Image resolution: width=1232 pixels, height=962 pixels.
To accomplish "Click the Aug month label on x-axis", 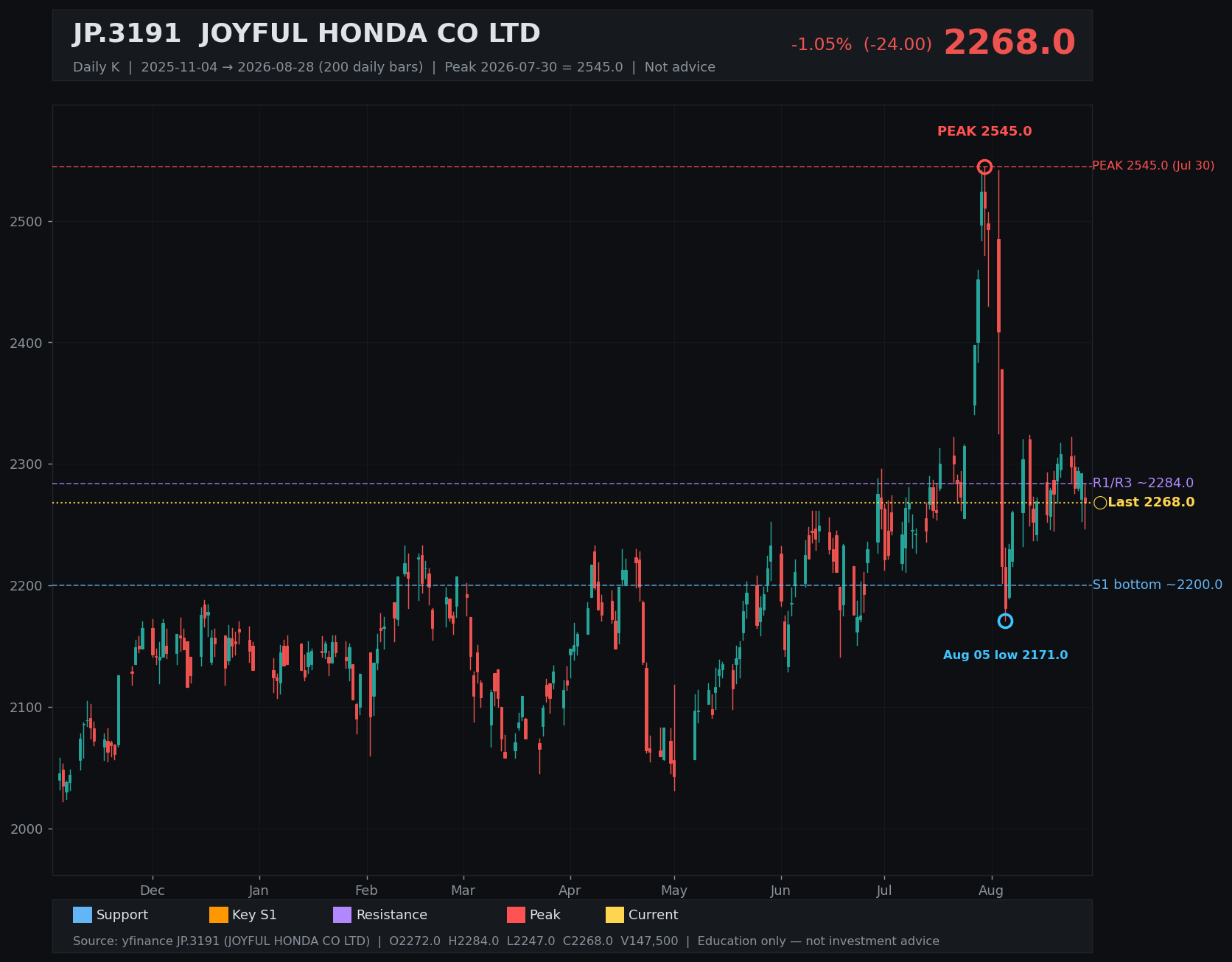I will (991, 890).
